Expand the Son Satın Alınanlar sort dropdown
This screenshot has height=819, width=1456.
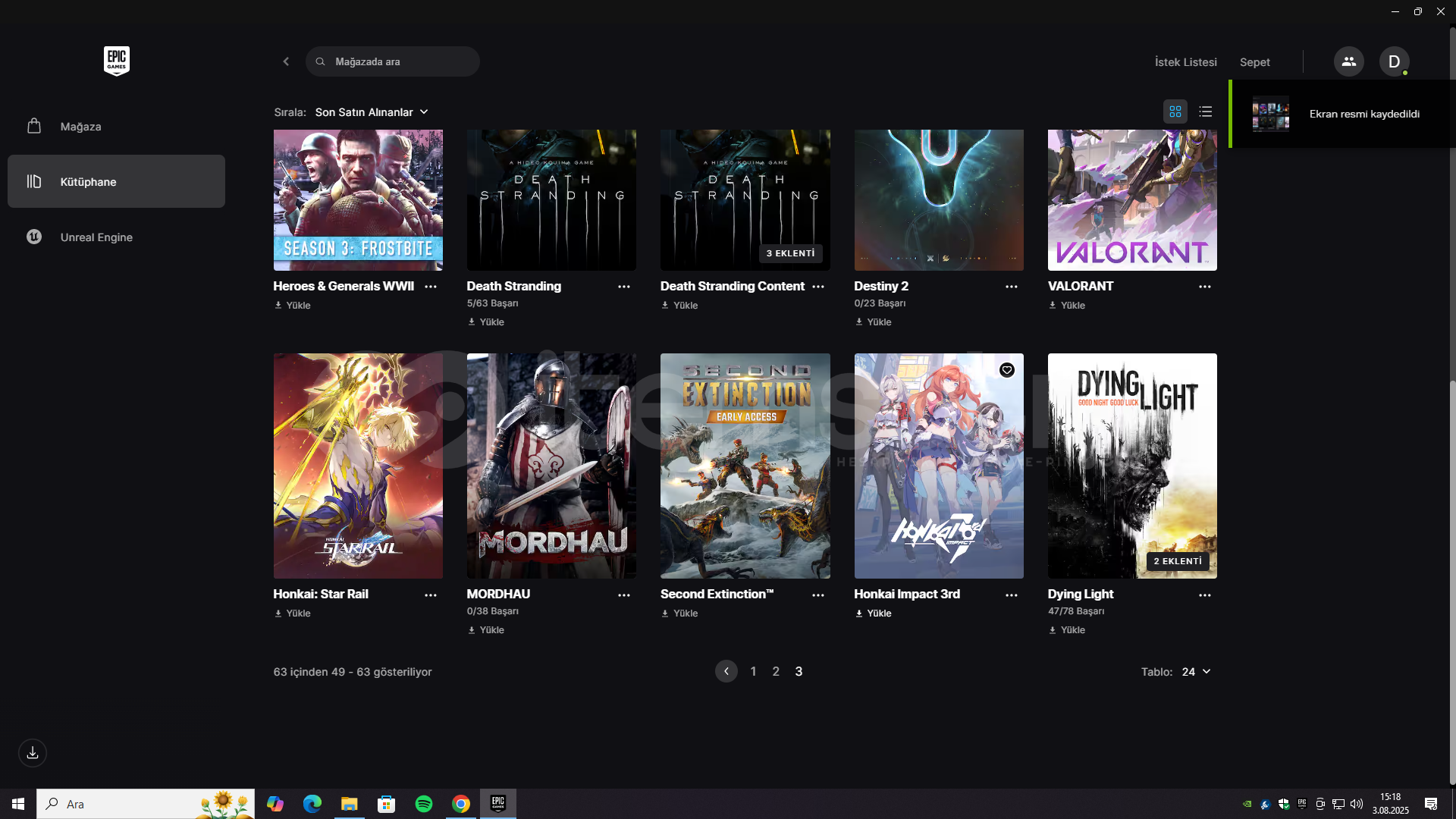(x=372, y=112)
